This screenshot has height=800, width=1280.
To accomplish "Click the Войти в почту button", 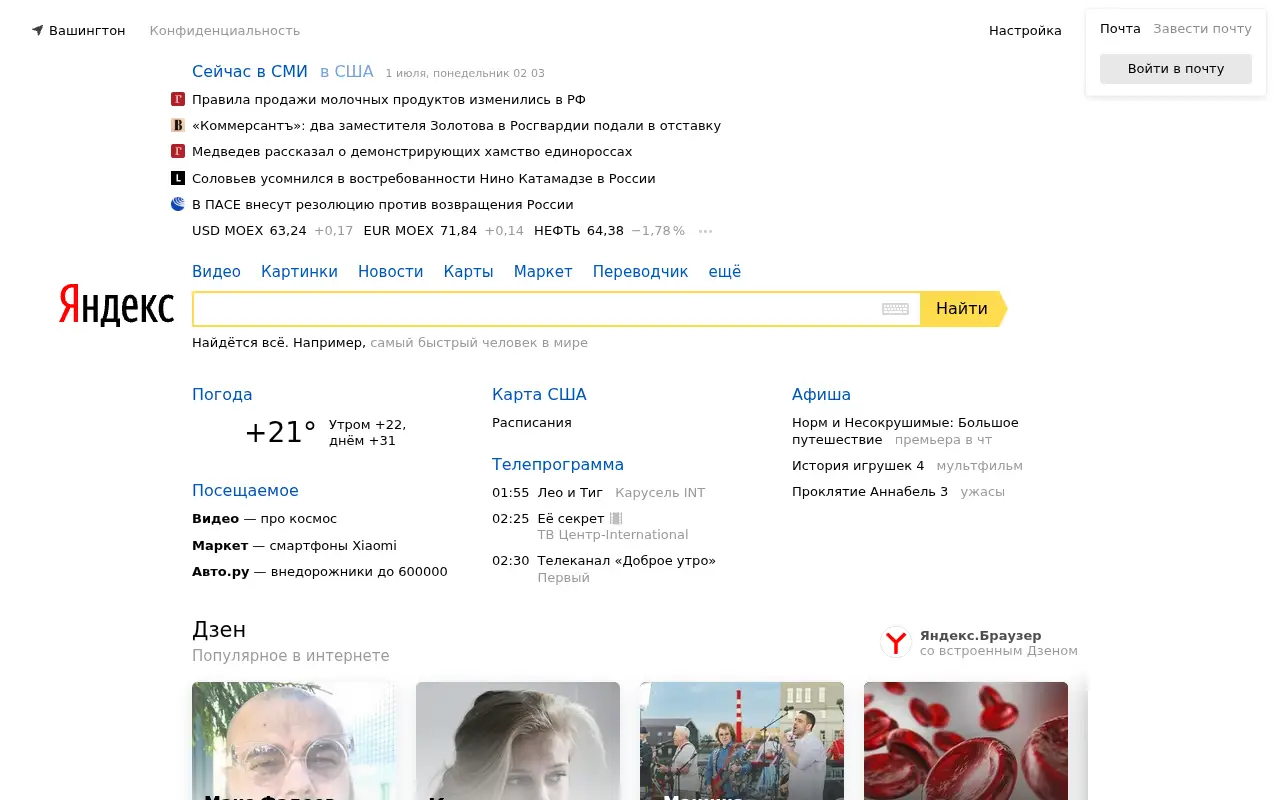I will [x=1176, y=69].
